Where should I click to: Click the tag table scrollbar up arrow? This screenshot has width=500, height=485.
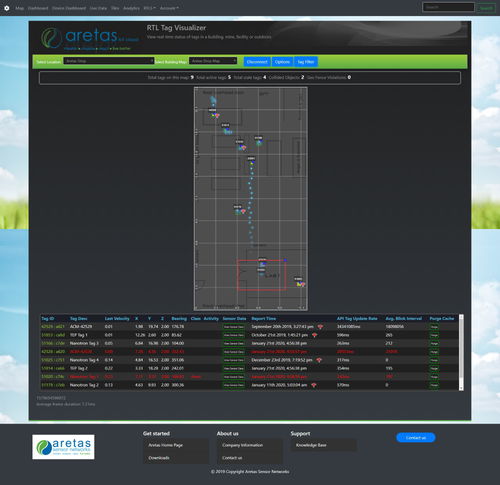coord(461,317)
